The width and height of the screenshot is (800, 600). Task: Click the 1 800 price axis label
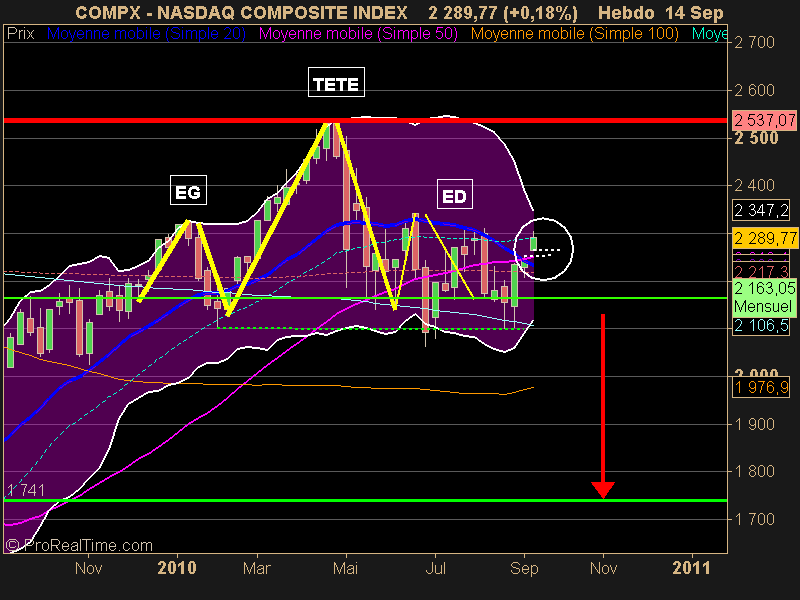[x=754, y=471]
